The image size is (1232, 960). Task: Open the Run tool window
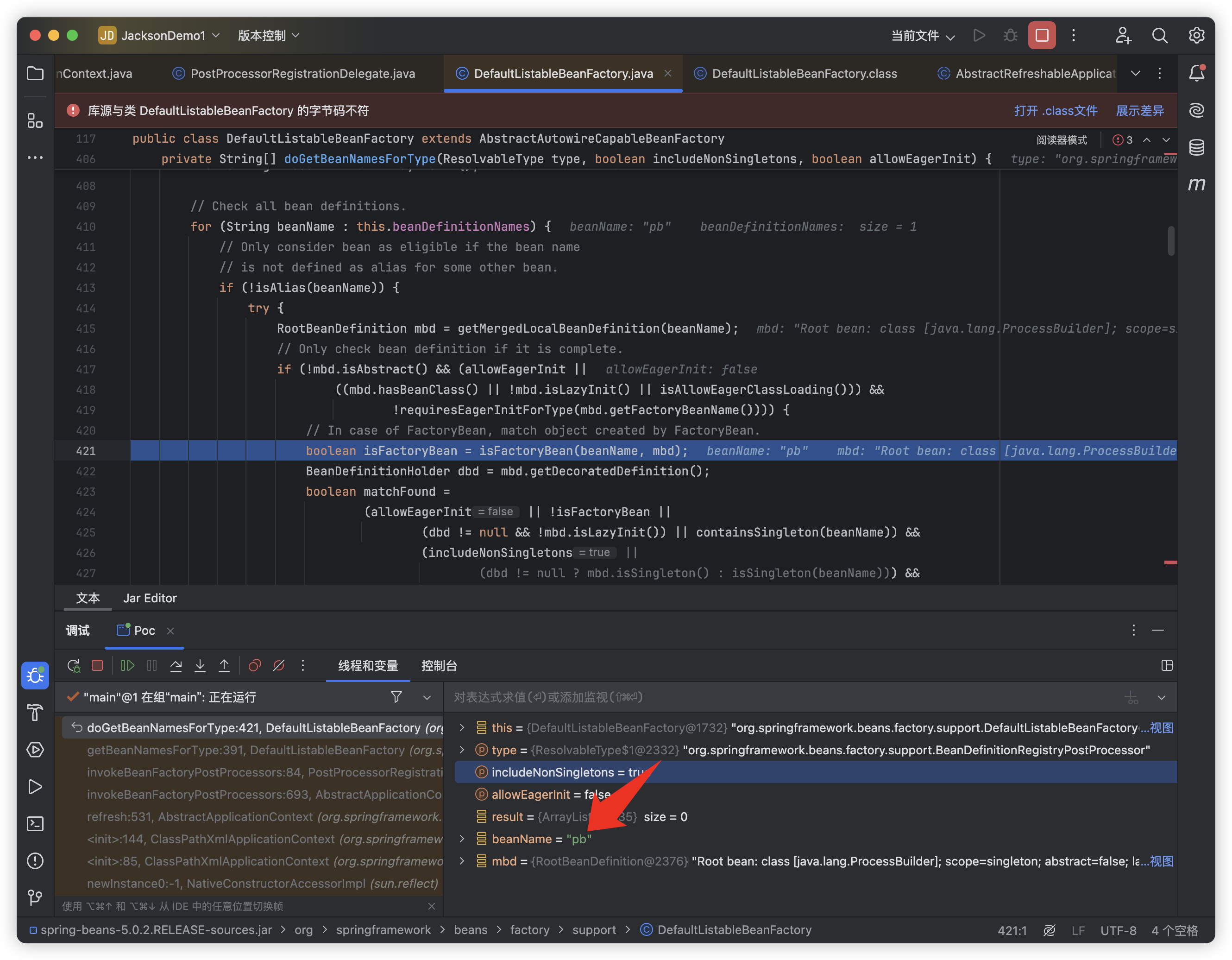(x=35, y=786)
